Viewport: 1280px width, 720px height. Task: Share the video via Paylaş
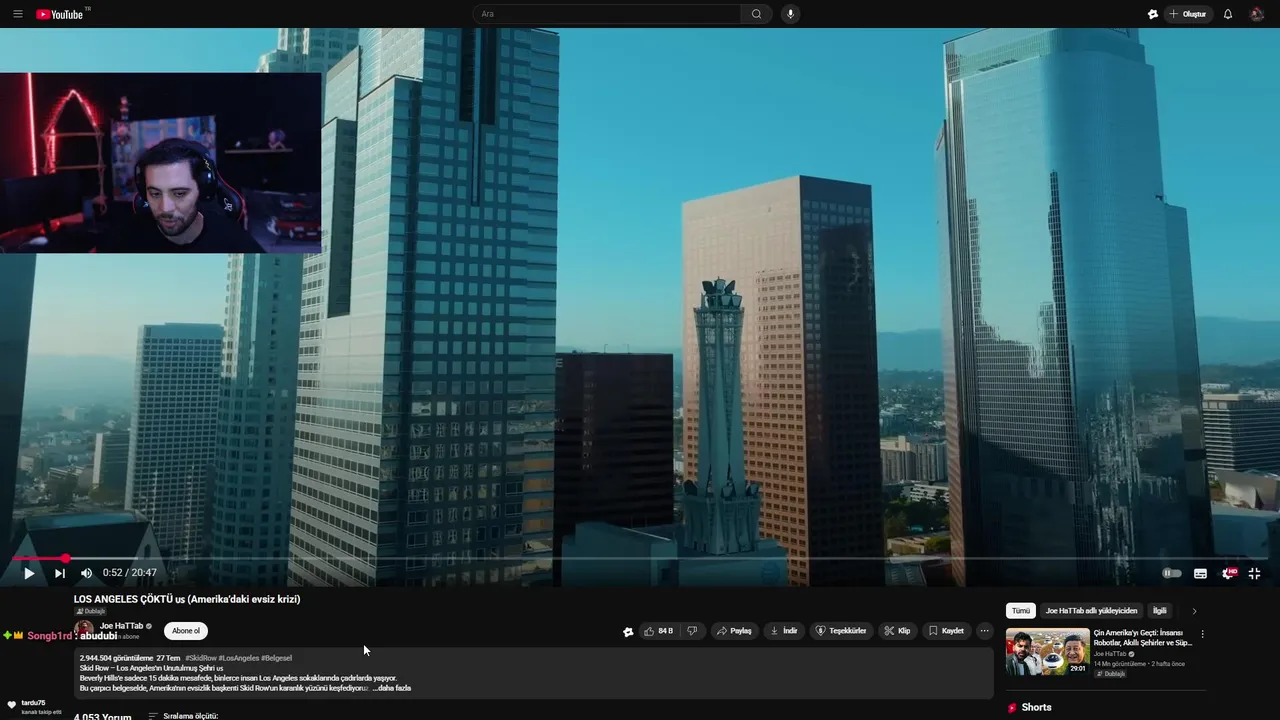click(x=734, y=631)
